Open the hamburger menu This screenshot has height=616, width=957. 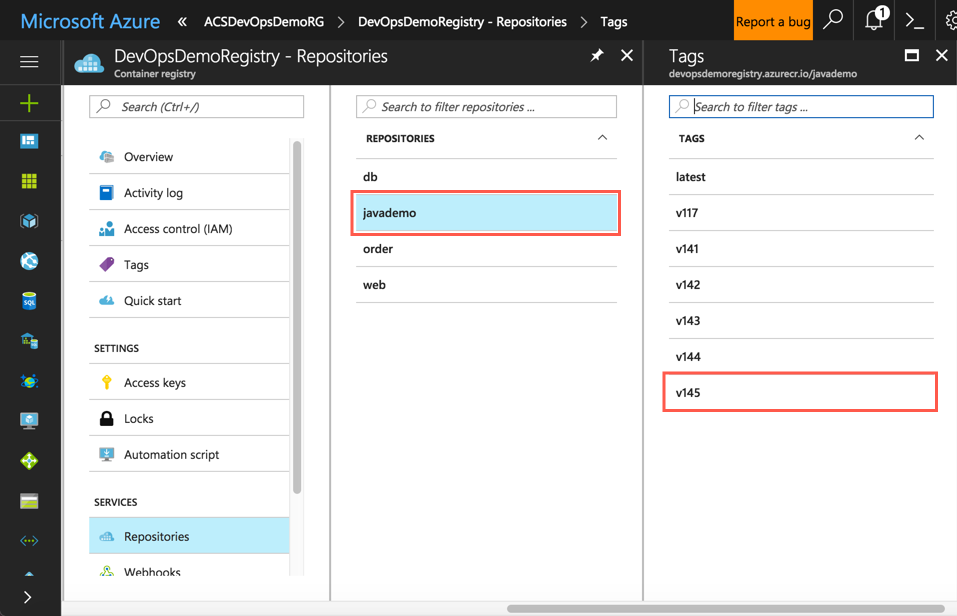[28, 62]
